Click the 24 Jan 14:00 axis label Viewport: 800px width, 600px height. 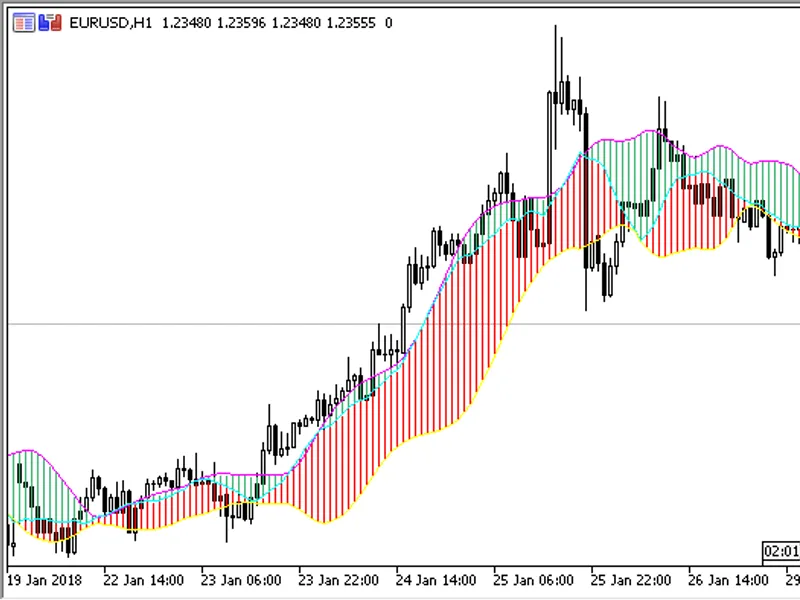436,581
